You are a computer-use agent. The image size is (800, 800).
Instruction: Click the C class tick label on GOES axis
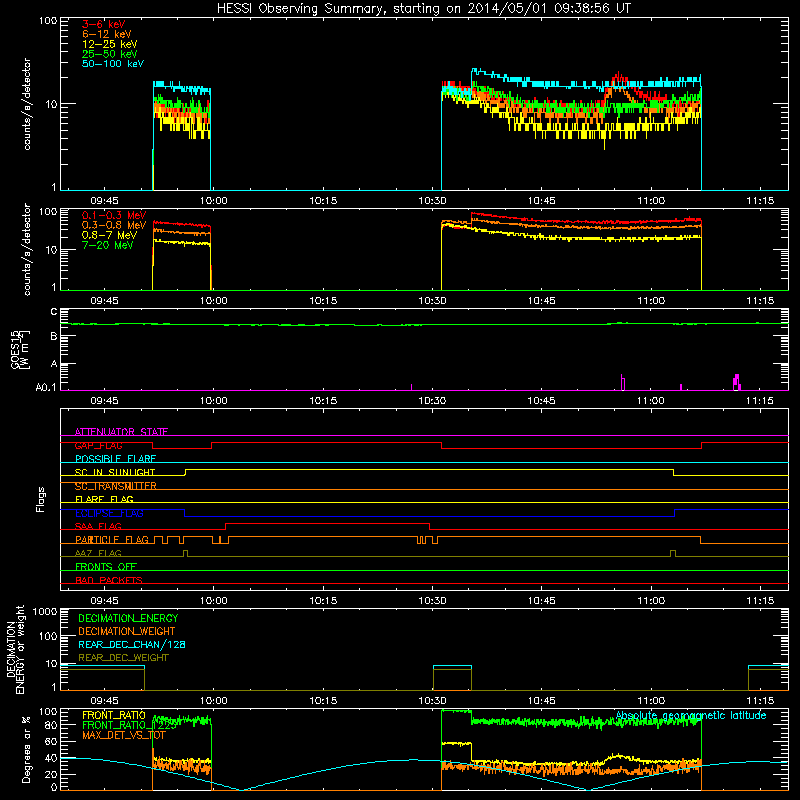(x=54, y=312)
